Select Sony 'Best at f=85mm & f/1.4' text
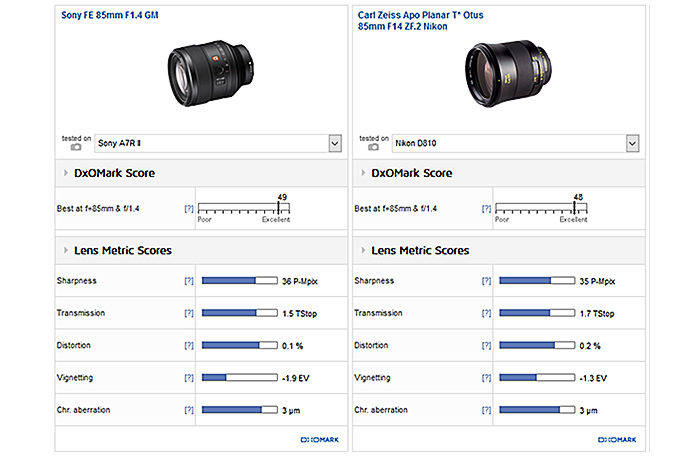700x457 pixels. coord(98,208)
